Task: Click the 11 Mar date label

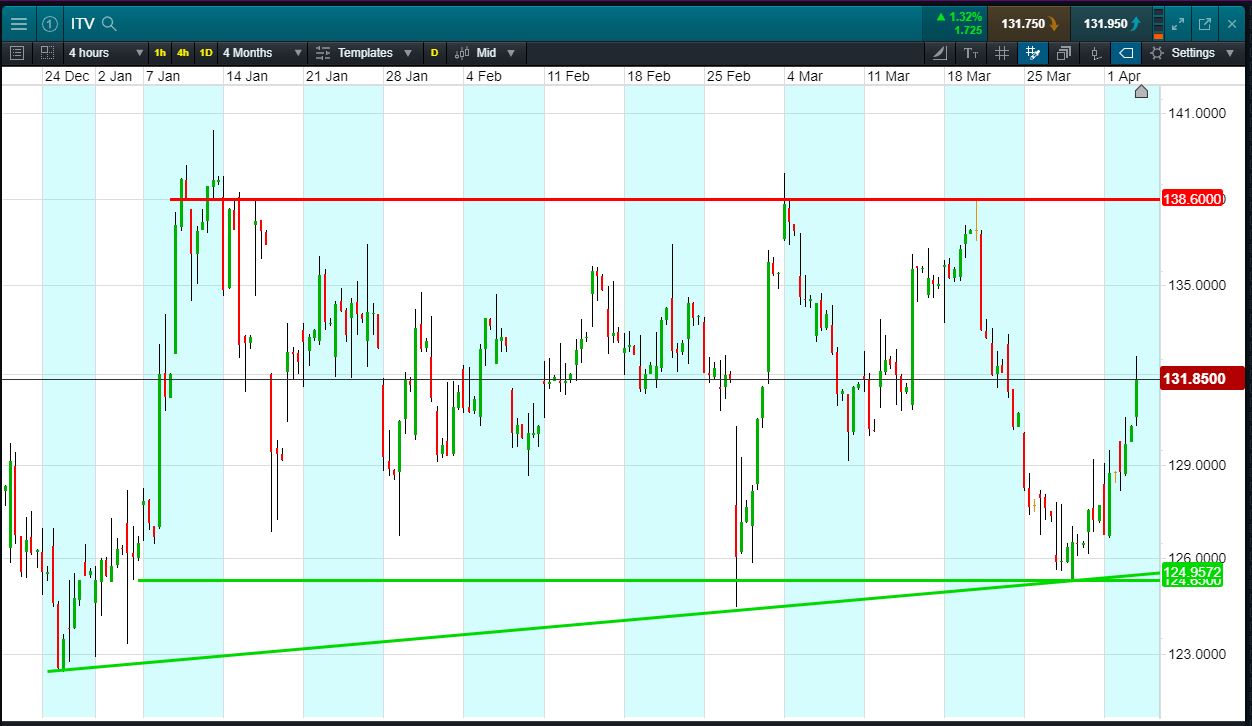Action: pos(888,76)
